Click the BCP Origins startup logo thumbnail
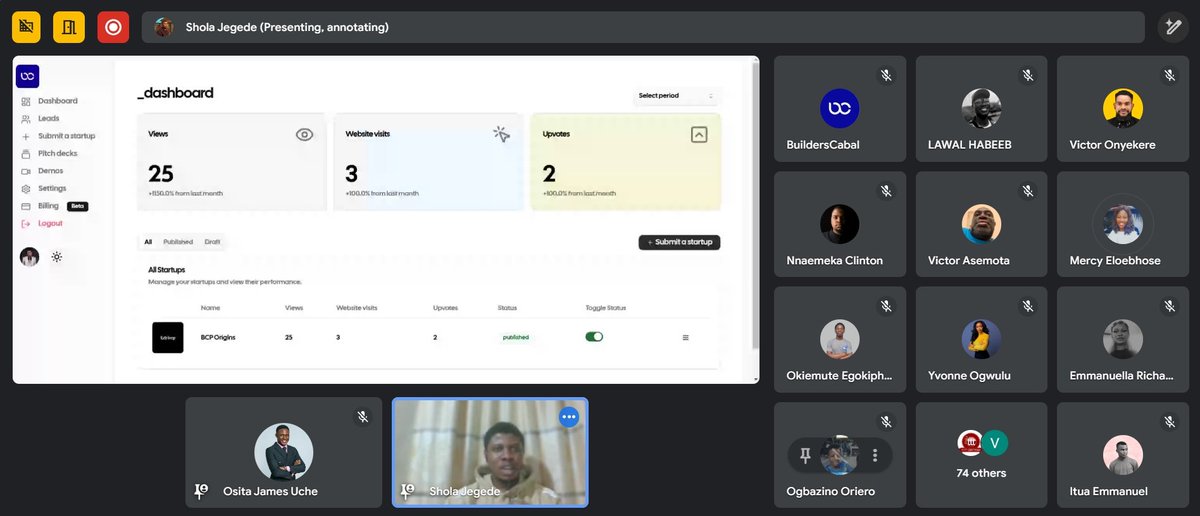The image size is (1200, 516). pos(168,338)
